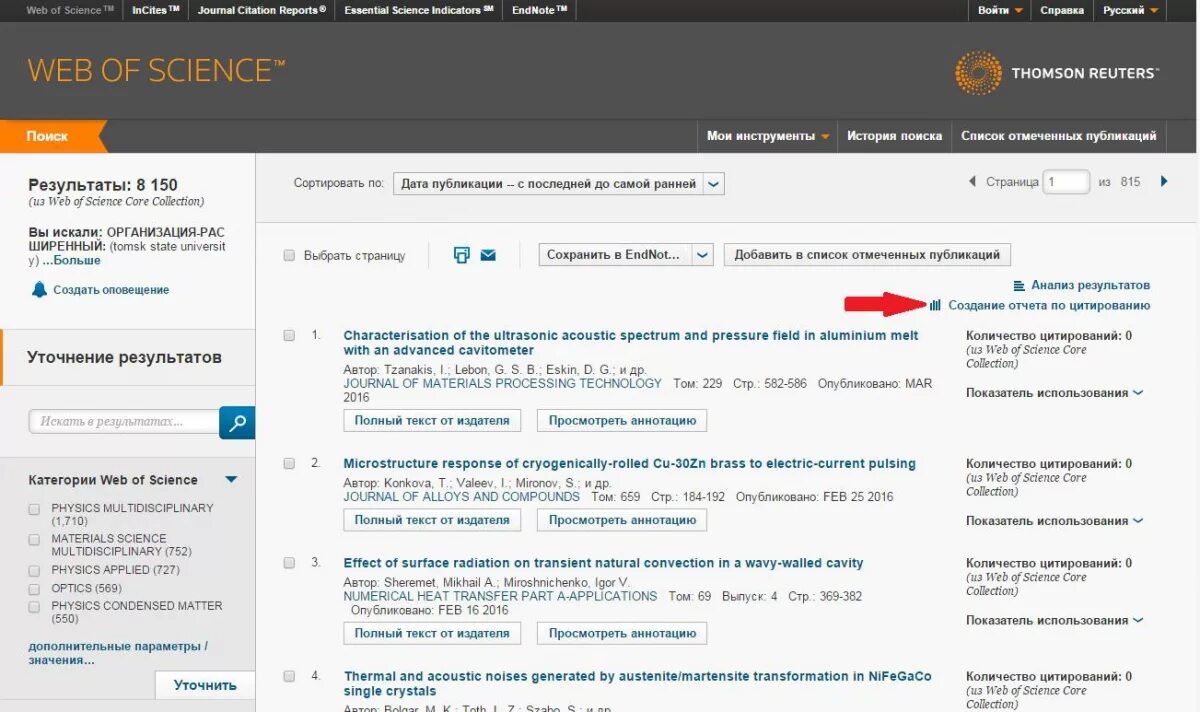
Task: Click the citation report bar chart icon
Action: (x=935, y=306)
